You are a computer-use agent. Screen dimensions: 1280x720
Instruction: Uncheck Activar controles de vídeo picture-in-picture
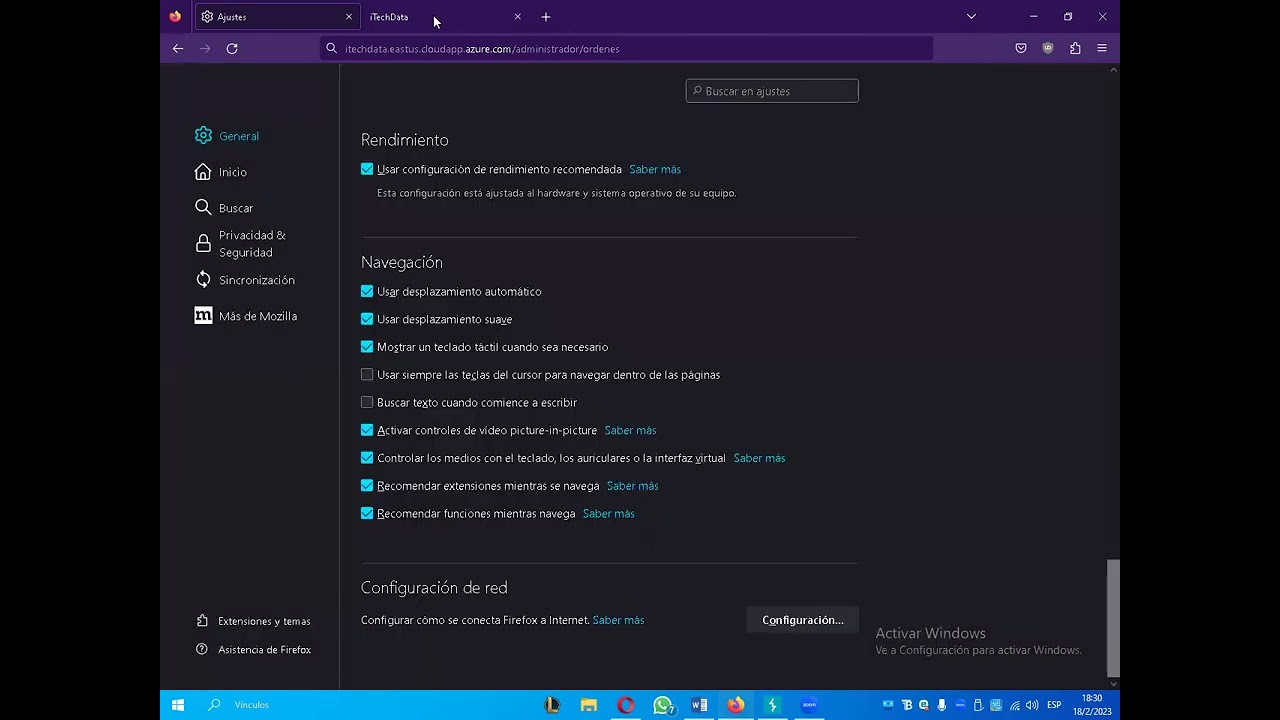(x=367, y=430)
